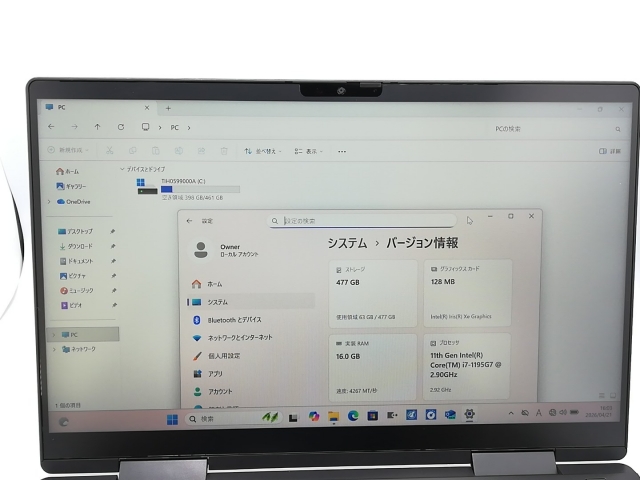The width and height of the screenshot is (640, 480).
Task: Open 個人用設定 settings page
Action: pos(250,356)
